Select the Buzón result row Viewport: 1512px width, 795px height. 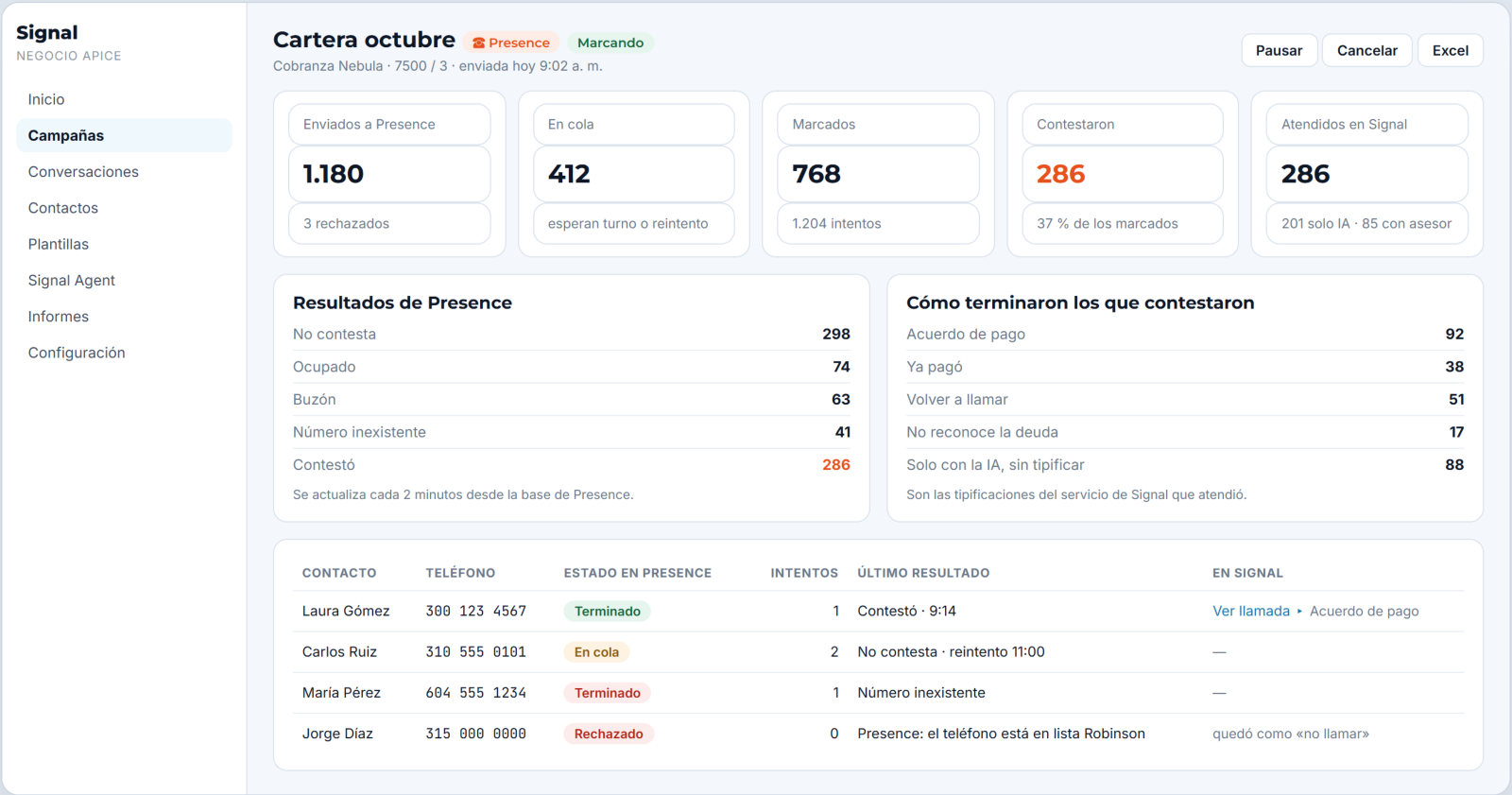coord(572,399)
